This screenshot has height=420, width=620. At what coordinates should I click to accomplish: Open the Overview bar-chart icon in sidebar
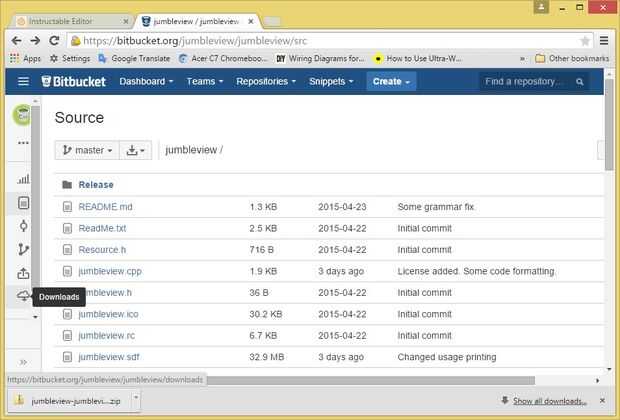point(23,180)
